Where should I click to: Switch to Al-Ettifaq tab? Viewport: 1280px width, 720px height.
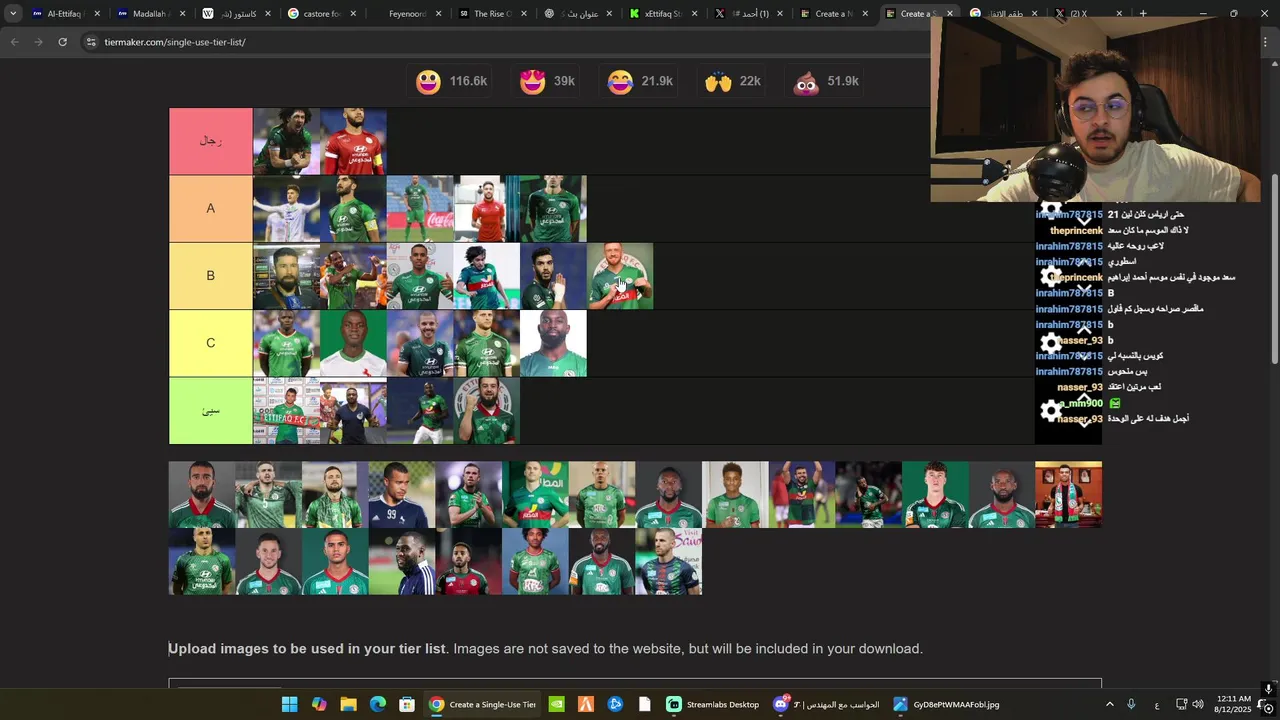65,14
